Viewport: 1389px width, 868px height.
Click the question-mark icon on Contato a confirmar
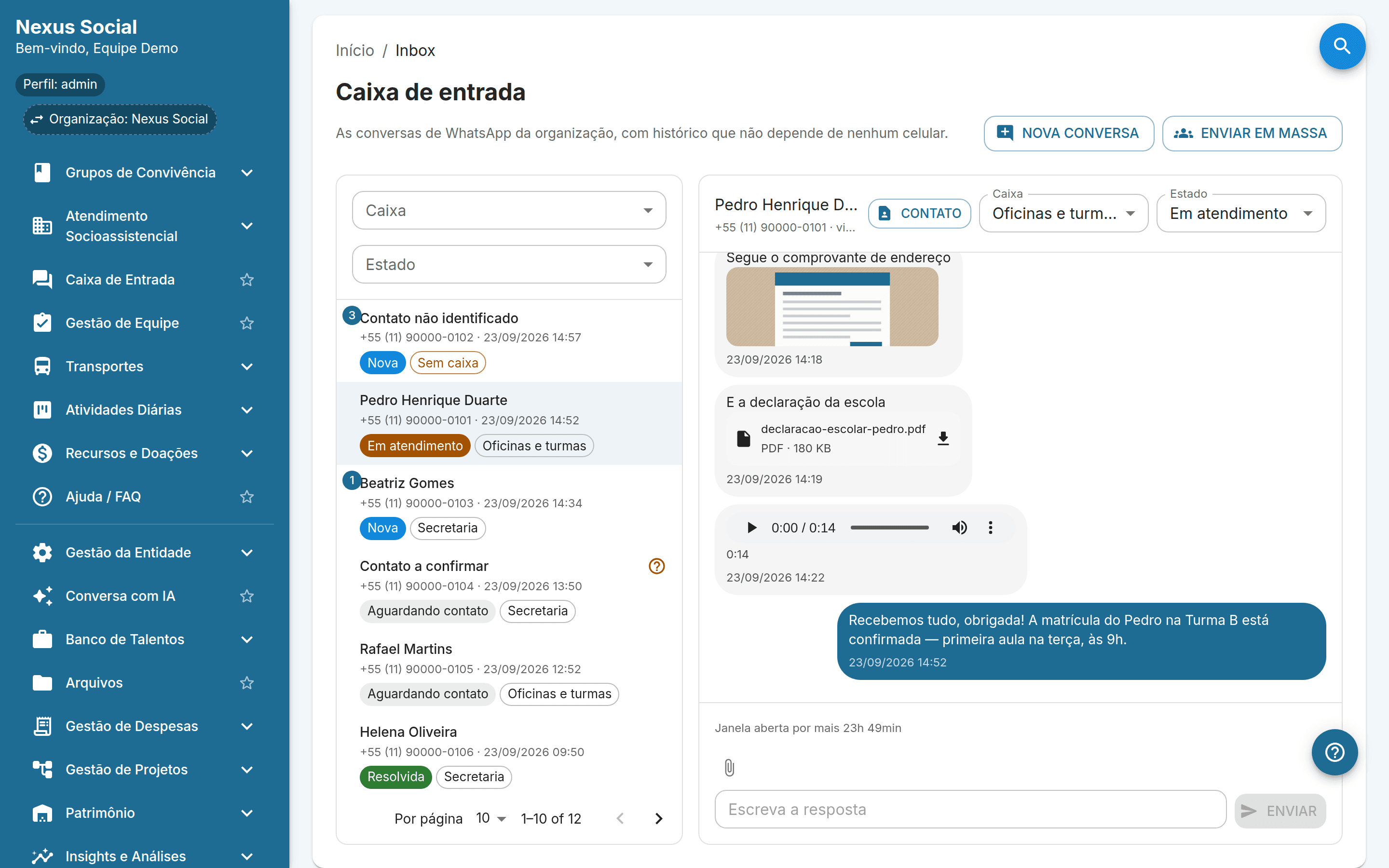point(656,566)
